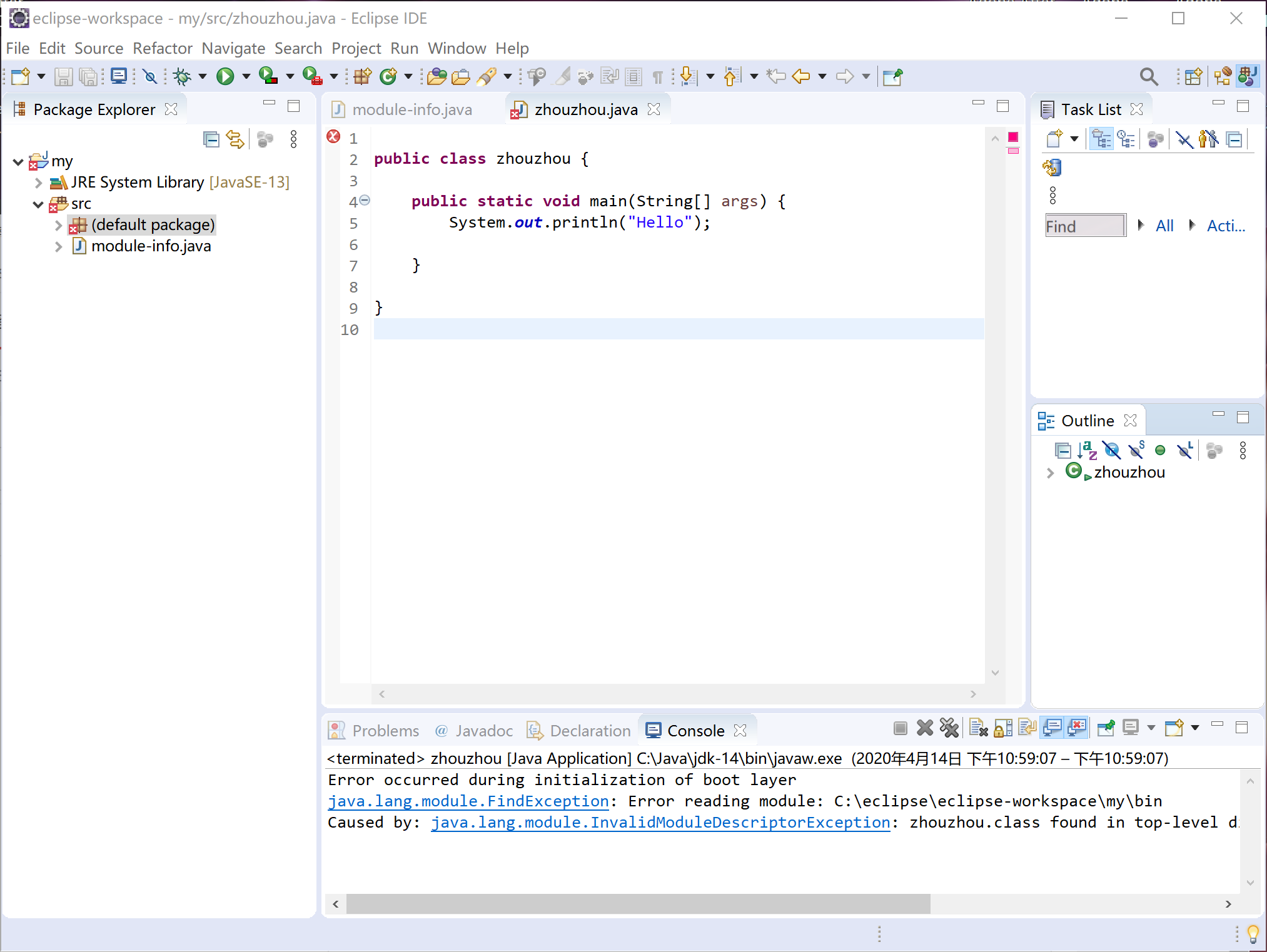Click Outline Collapse All icon

(x=1063, y=450)
